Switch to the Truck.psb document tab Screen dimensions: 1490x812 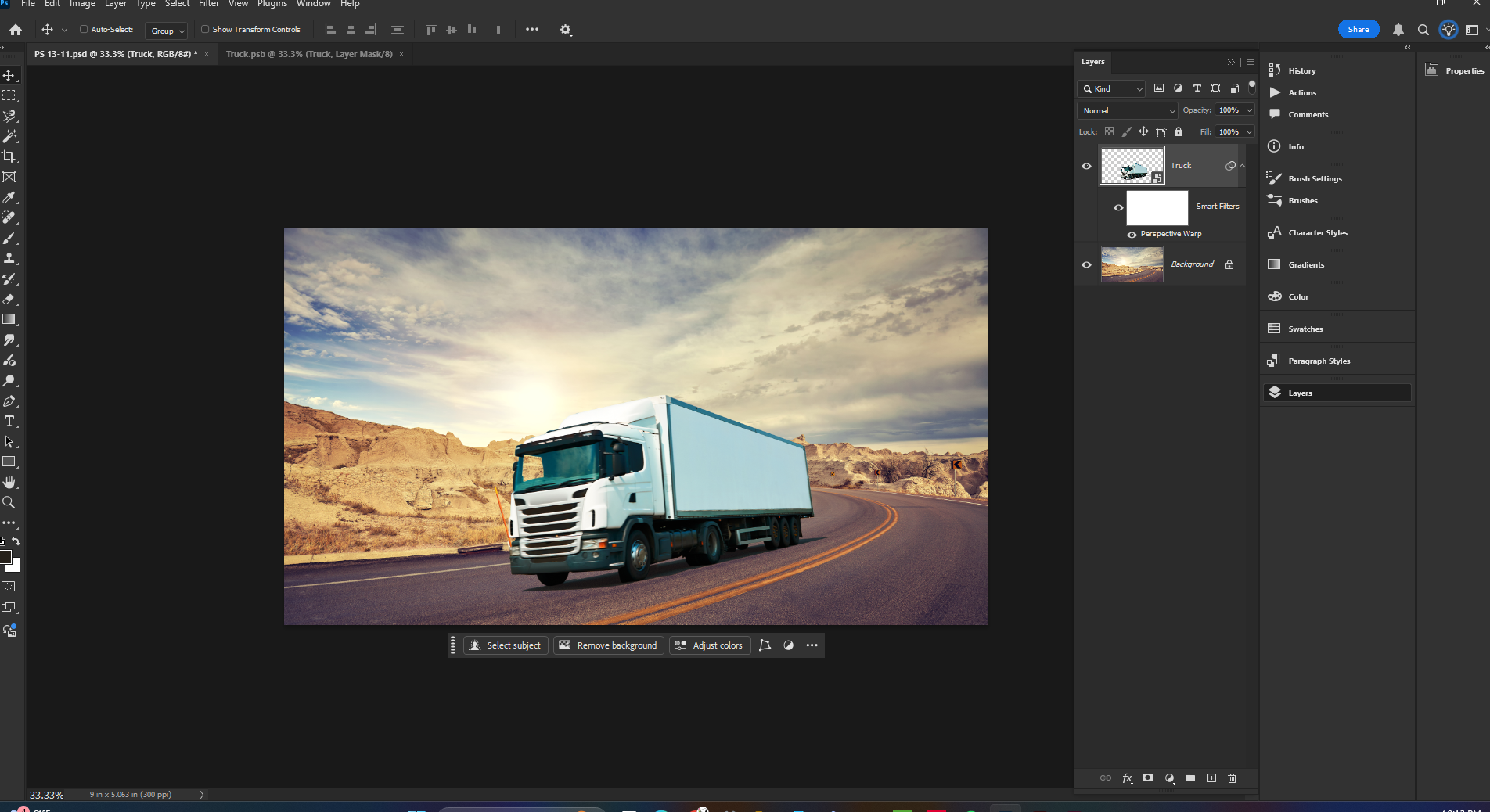(x=308, y=54)
